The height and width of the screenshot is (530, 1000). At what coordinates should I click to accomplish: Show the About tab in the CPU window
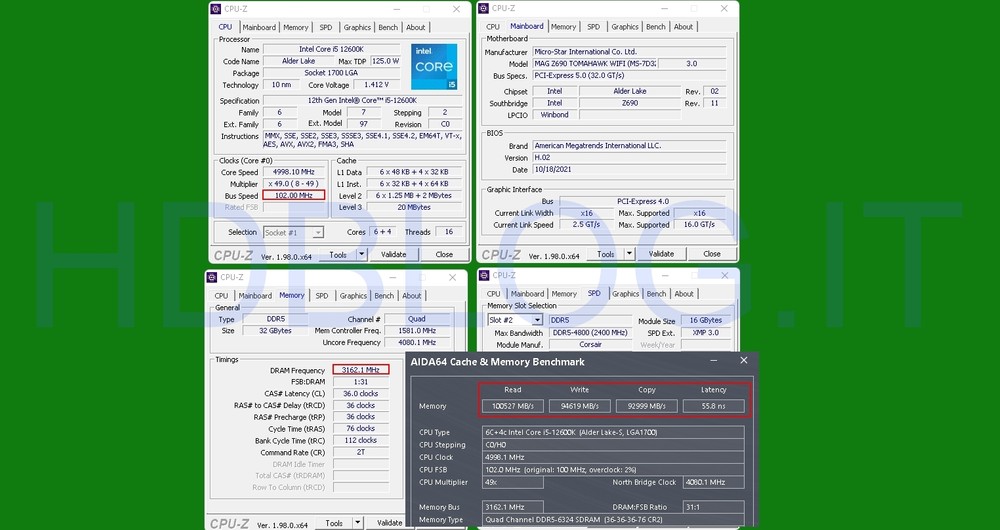416,27
